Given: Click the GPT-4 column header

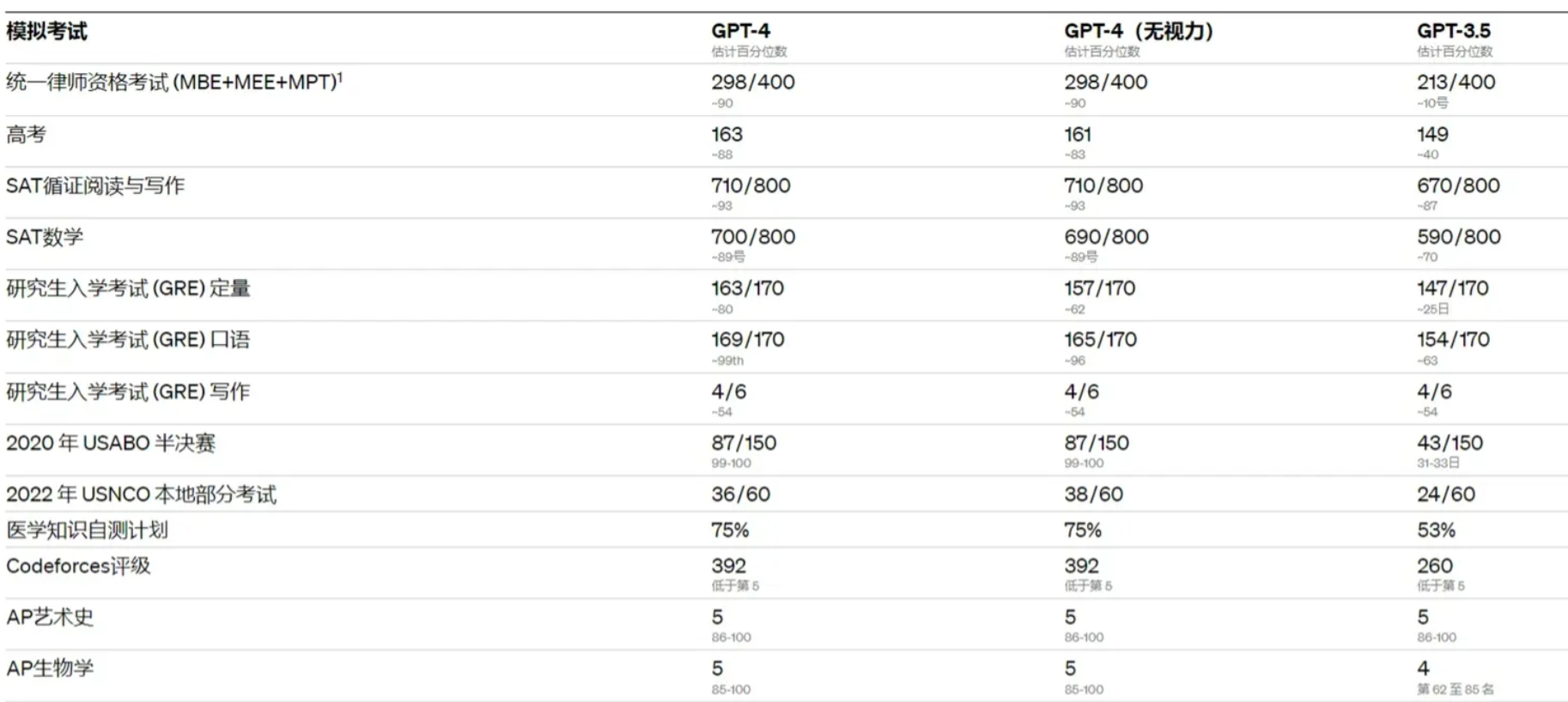Looking at the screenshot, I should click(x=740, y=31).
